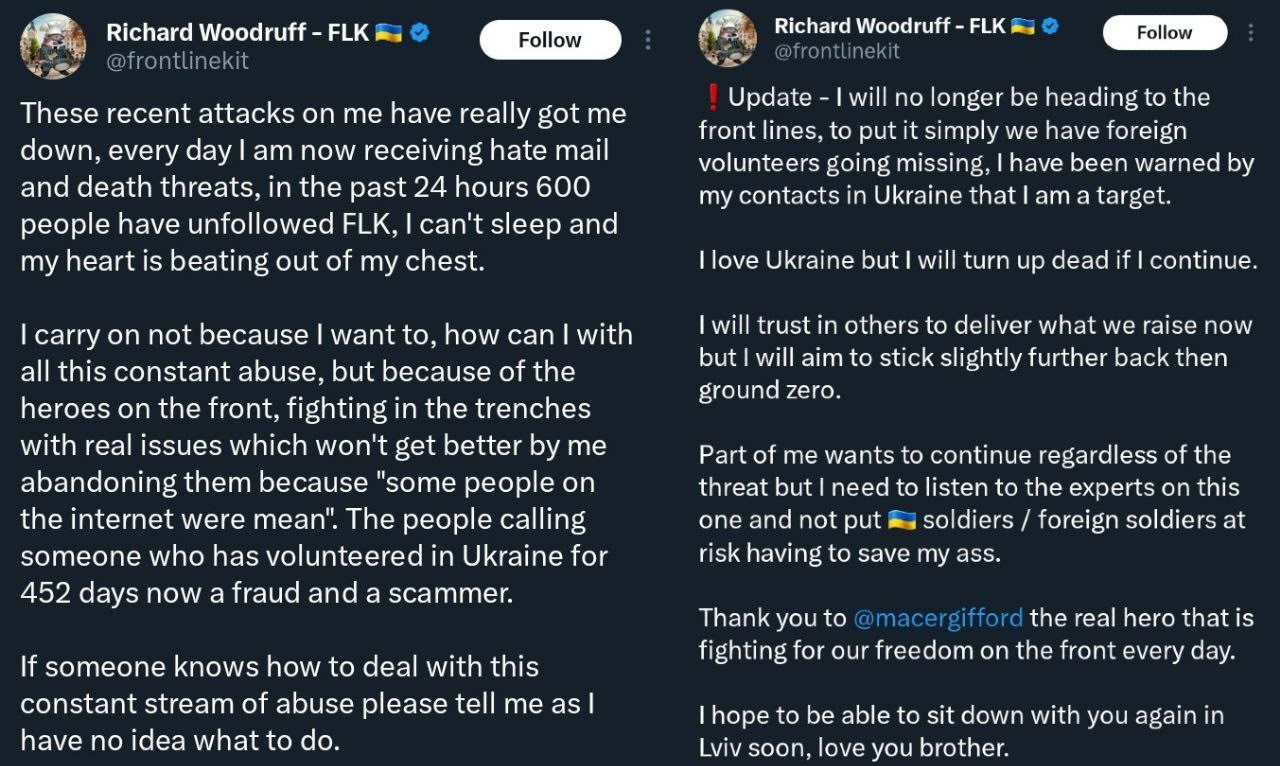Open the left tweet's three-dot more menu
The image size is (1280, 766).
648,40
